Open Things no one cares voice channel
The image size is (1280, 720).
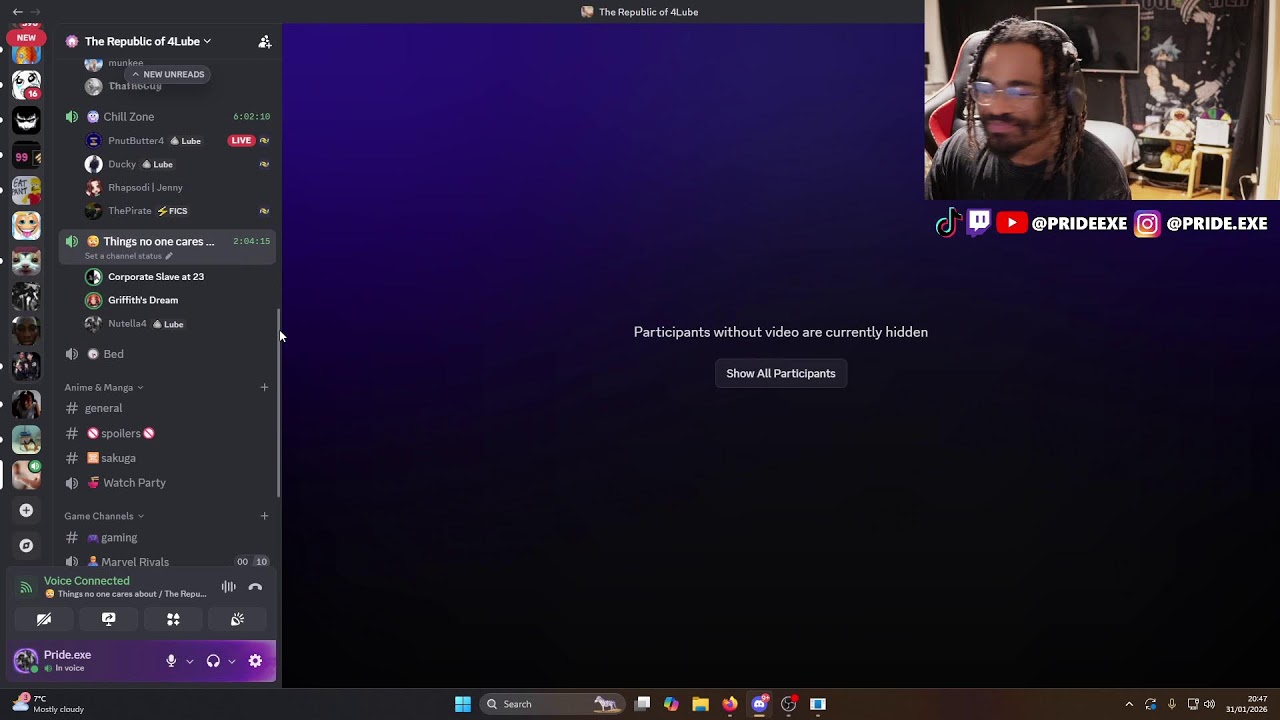[x=167, y=241]
